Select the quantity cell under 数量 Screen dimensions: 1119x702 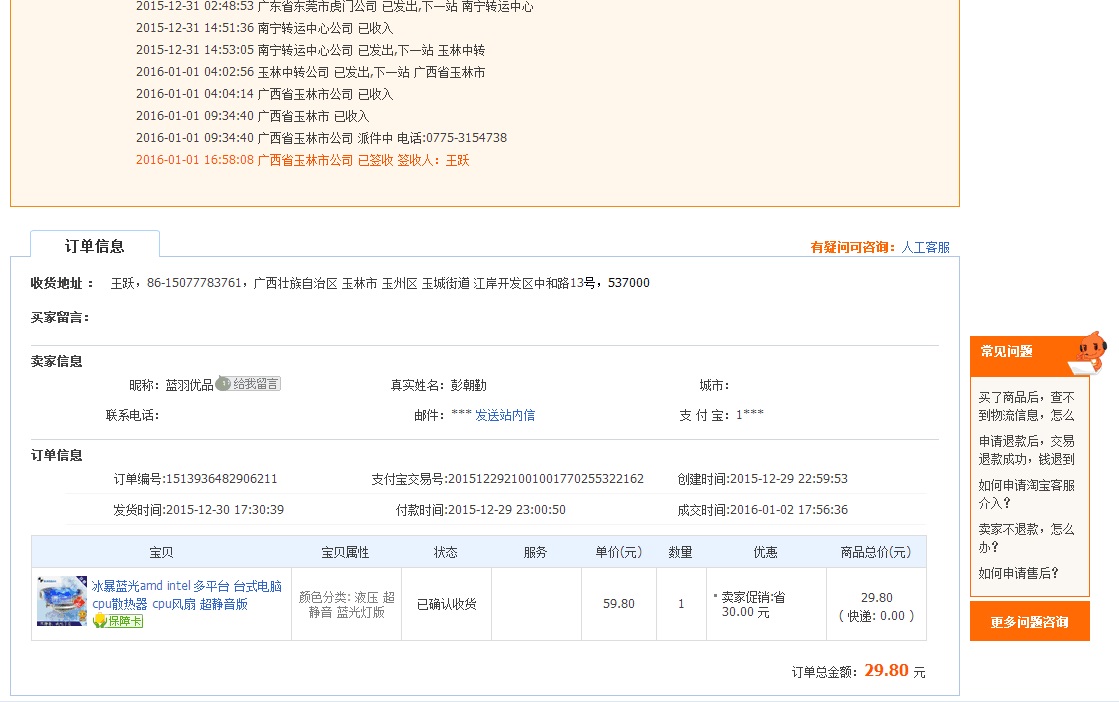point(682,604)
